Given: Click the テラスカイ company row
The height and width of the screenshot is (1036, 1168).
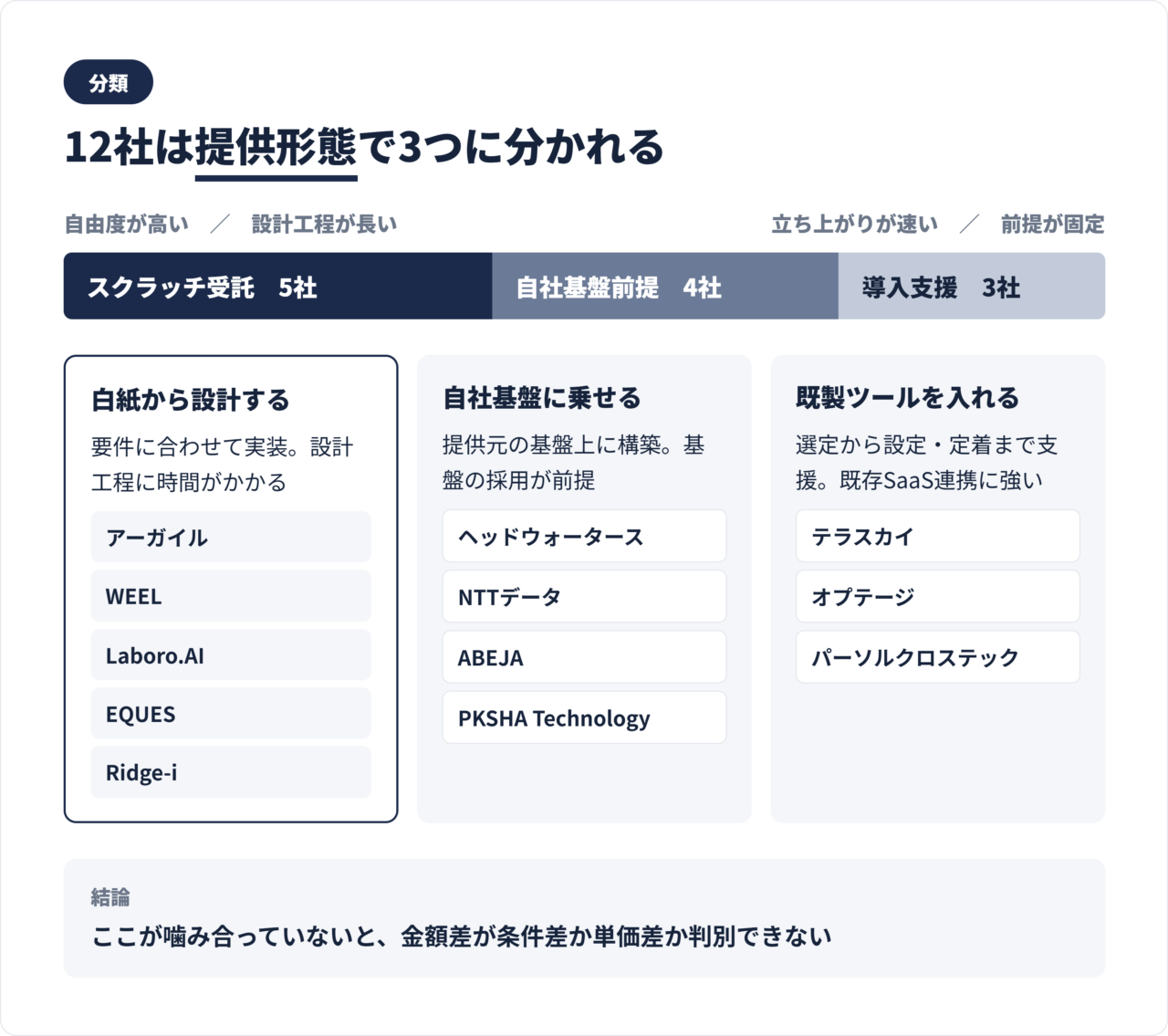Looking at the screenshot, I should click(937, 536).
